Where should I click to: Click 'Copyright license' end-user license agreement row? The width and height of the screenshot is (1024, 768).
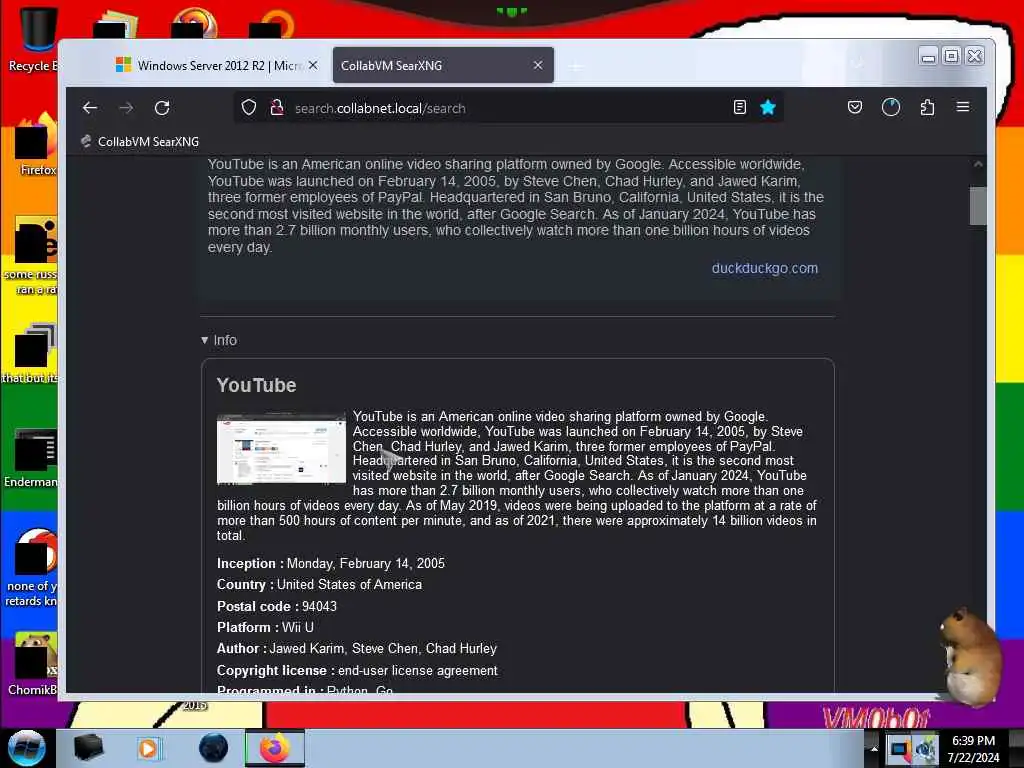click(357, 670)
